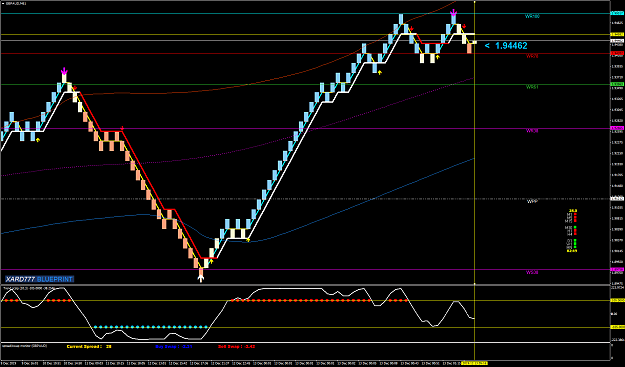Click the upper yellow level tag on the oscillator scale
The image size is (625, 367).
point(617,300)
